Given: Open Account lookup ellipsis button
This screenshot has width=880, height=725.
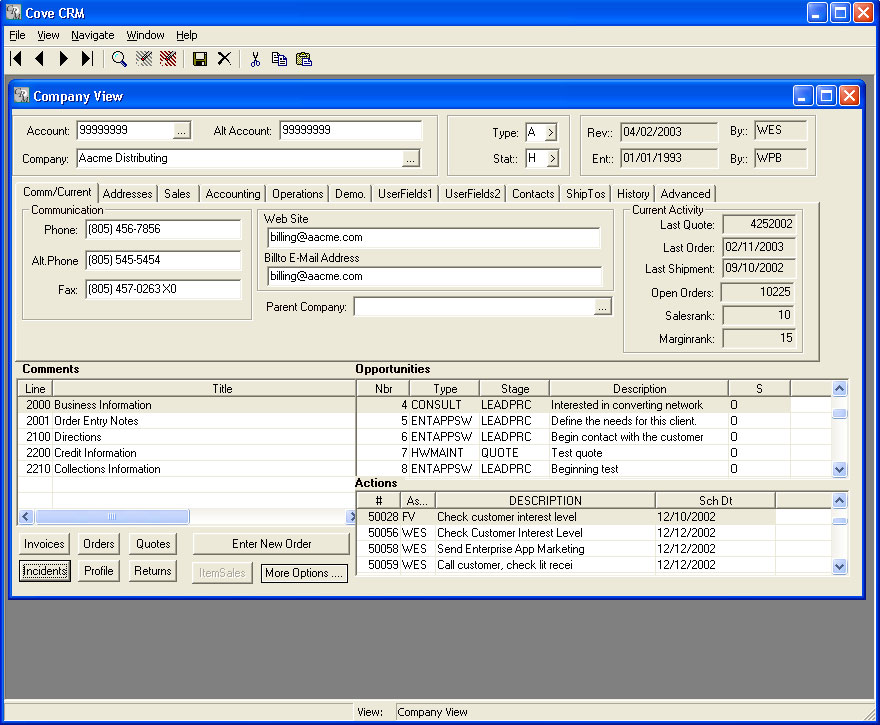Looking at the screenshot, I should (181, 131).
